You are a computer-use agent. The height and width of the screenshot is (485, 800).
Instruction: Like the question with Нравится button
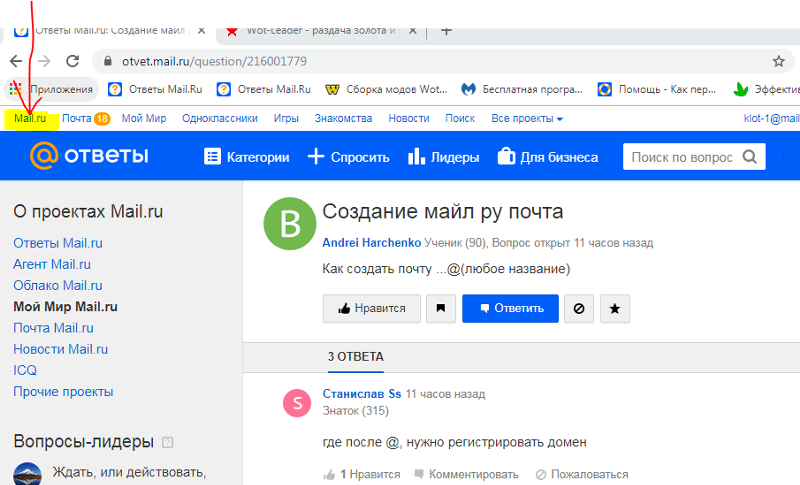click(x=371, y=309)
